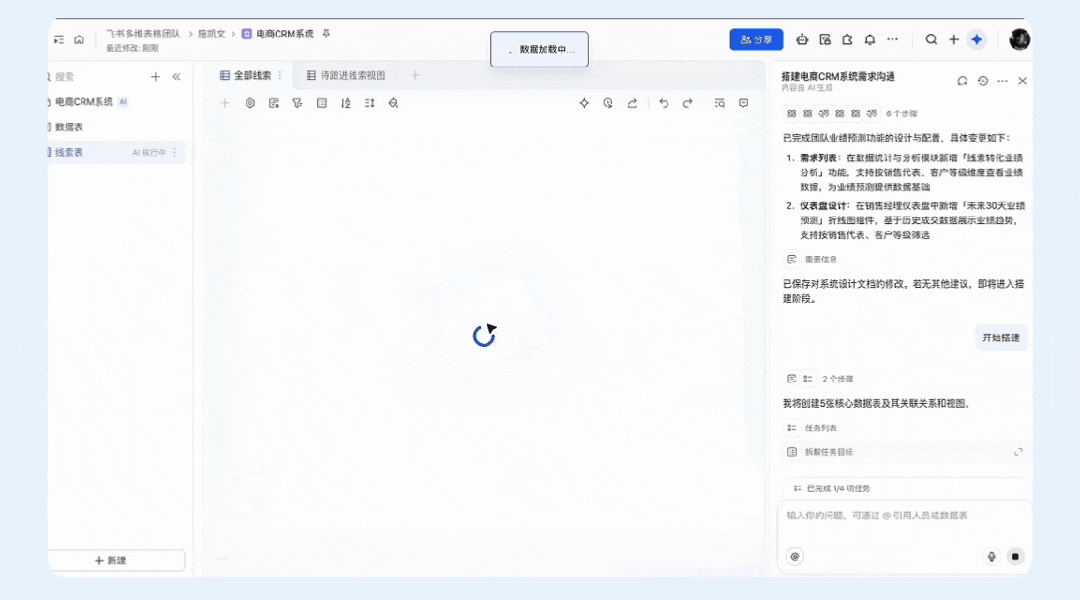Create a document with the 新建 button

pyautogui.click(x=118, y=560)
